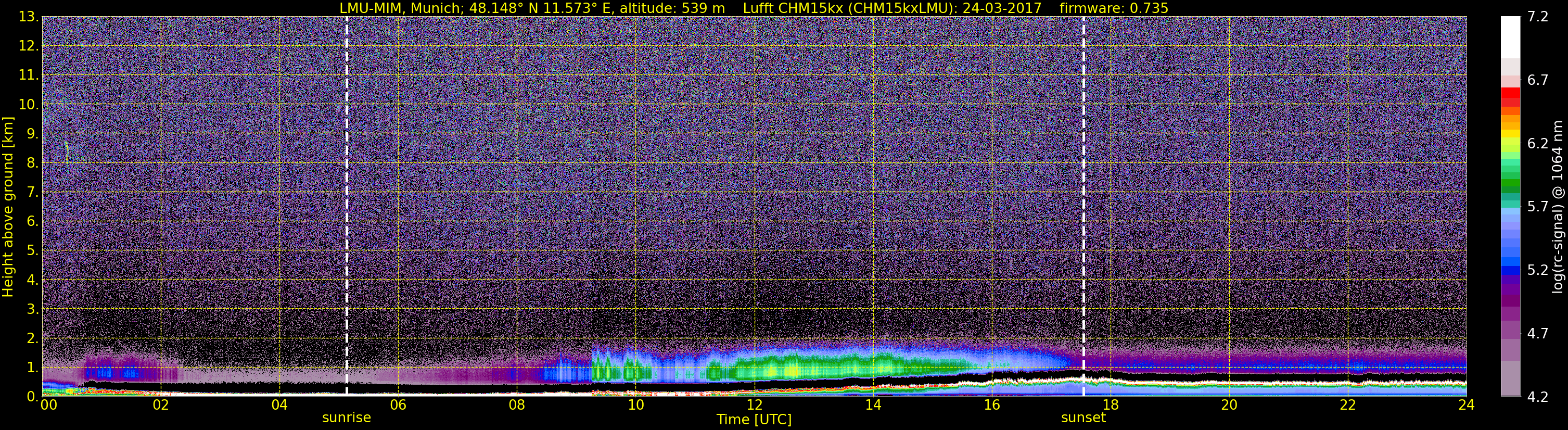
Task: Click the time axis tick label '22'
Action: coord(1348,405)
